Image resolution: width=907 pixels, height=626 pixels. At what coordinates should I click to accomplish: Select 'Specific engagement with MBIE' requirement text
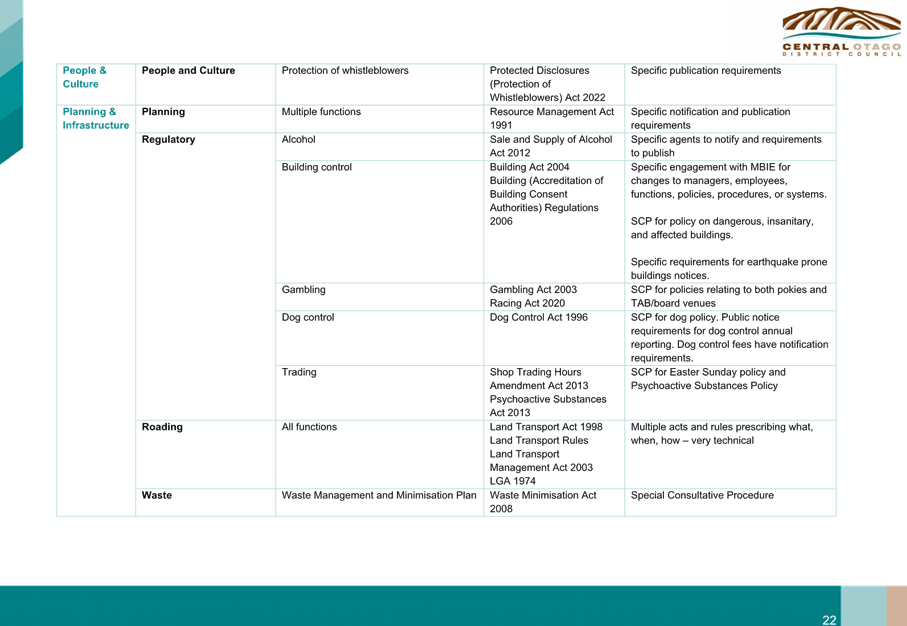tap(729, 181)
